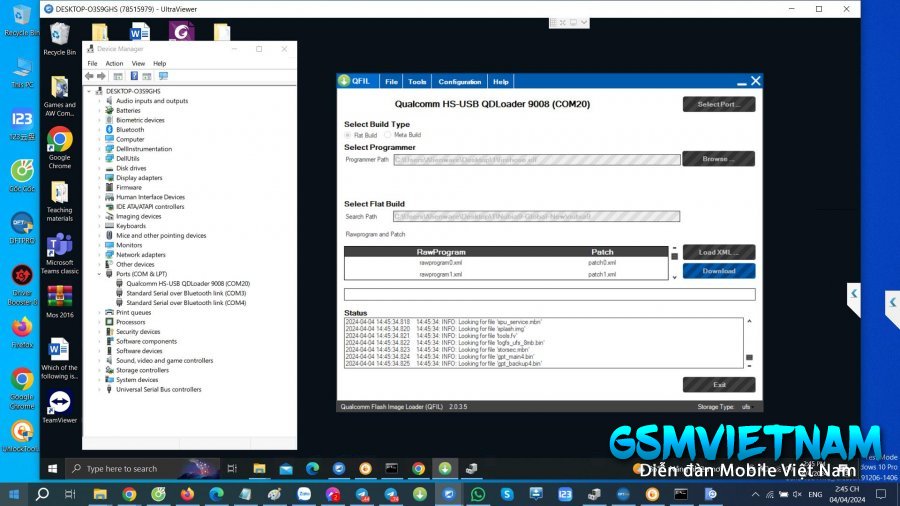
Task: Expand the Bluetooth node in Device Manager
Action: (99, 130)
